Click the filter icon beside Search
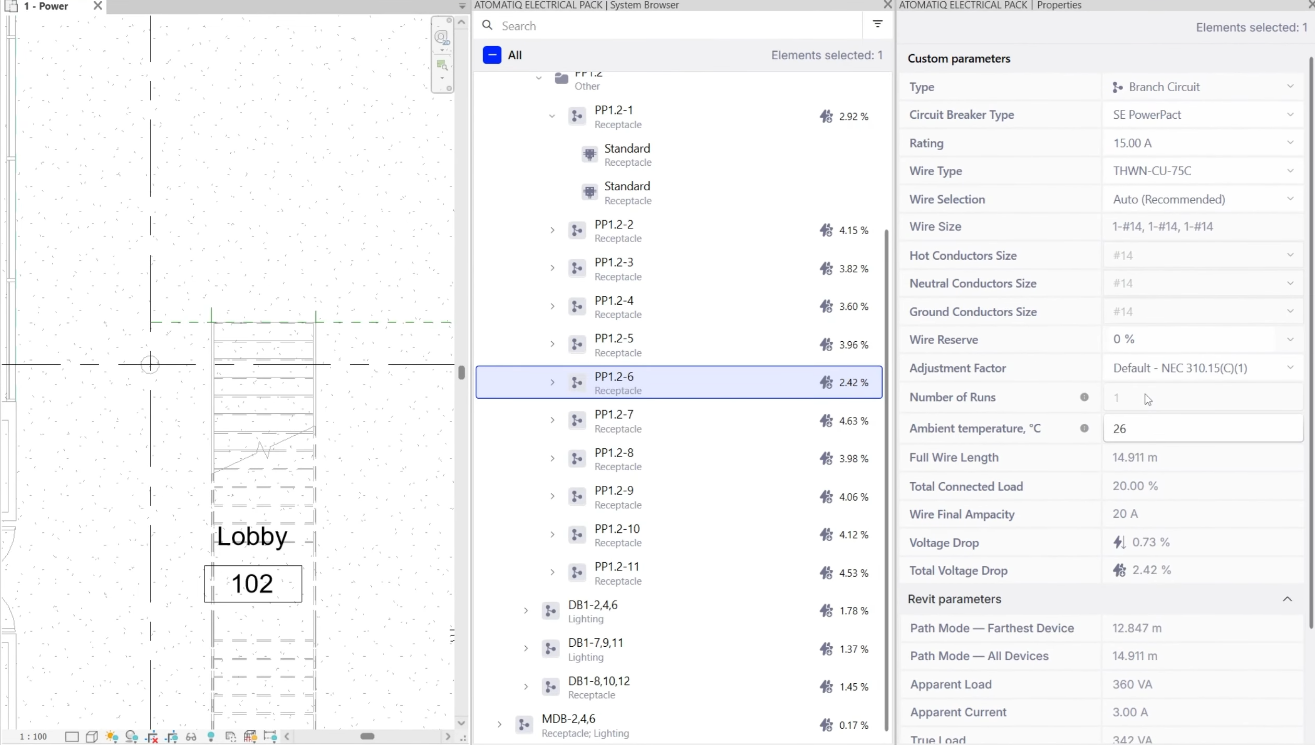The width and height of the screenshot is (1316, 745). point(877,25)
